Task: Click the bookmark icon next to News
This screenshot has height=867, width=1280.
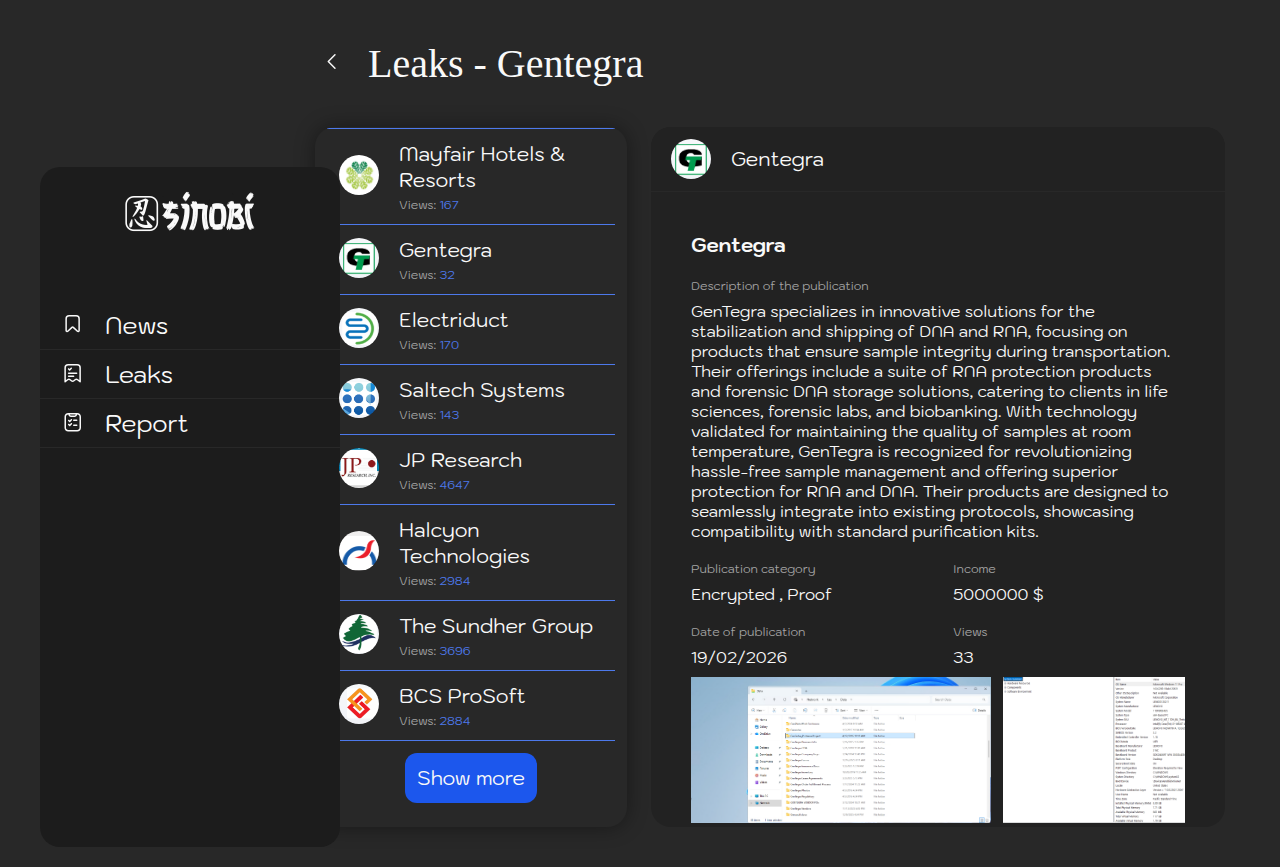Action: (x=73, y=324)
